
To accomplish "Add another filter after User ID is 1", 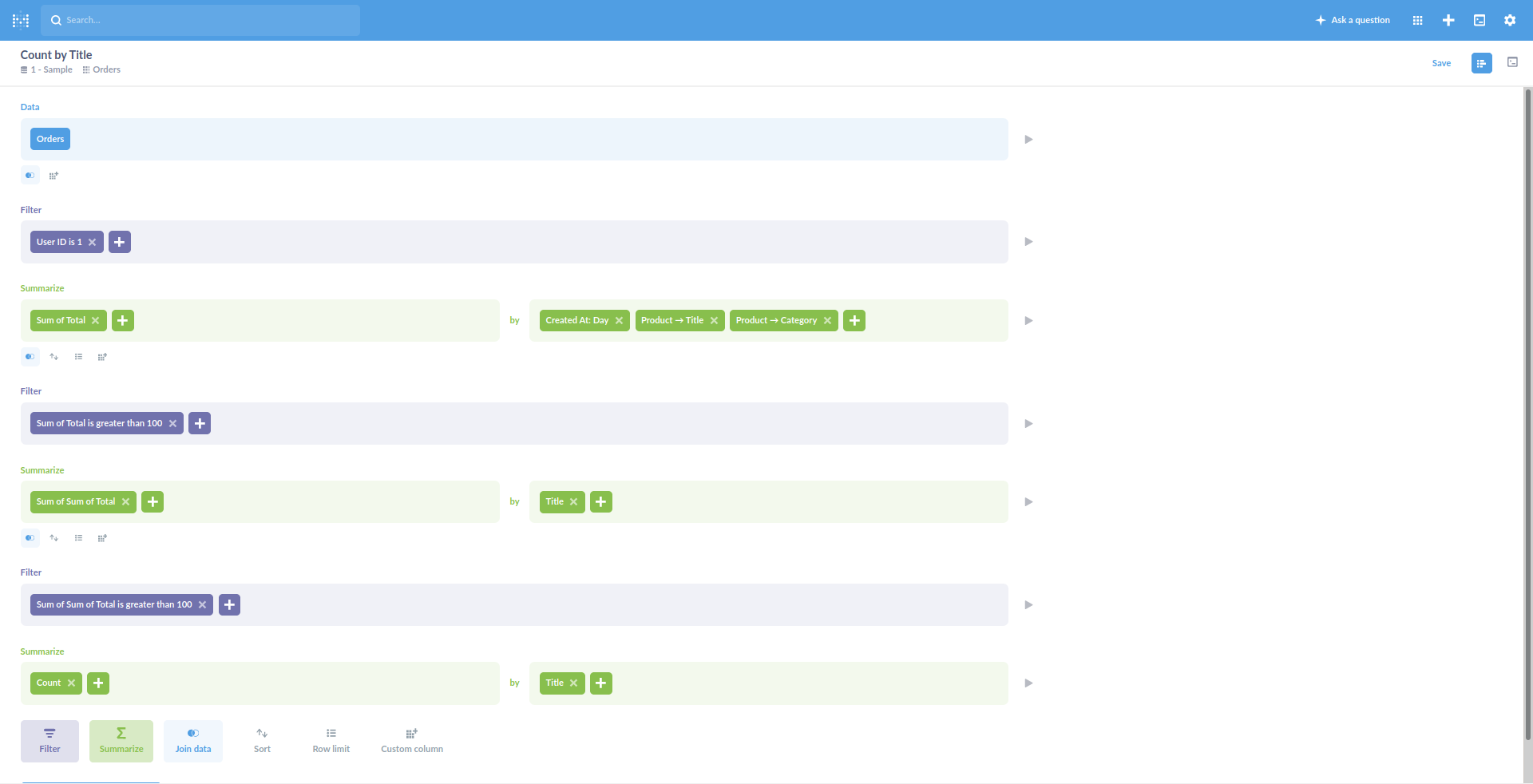I will point(119,242).
